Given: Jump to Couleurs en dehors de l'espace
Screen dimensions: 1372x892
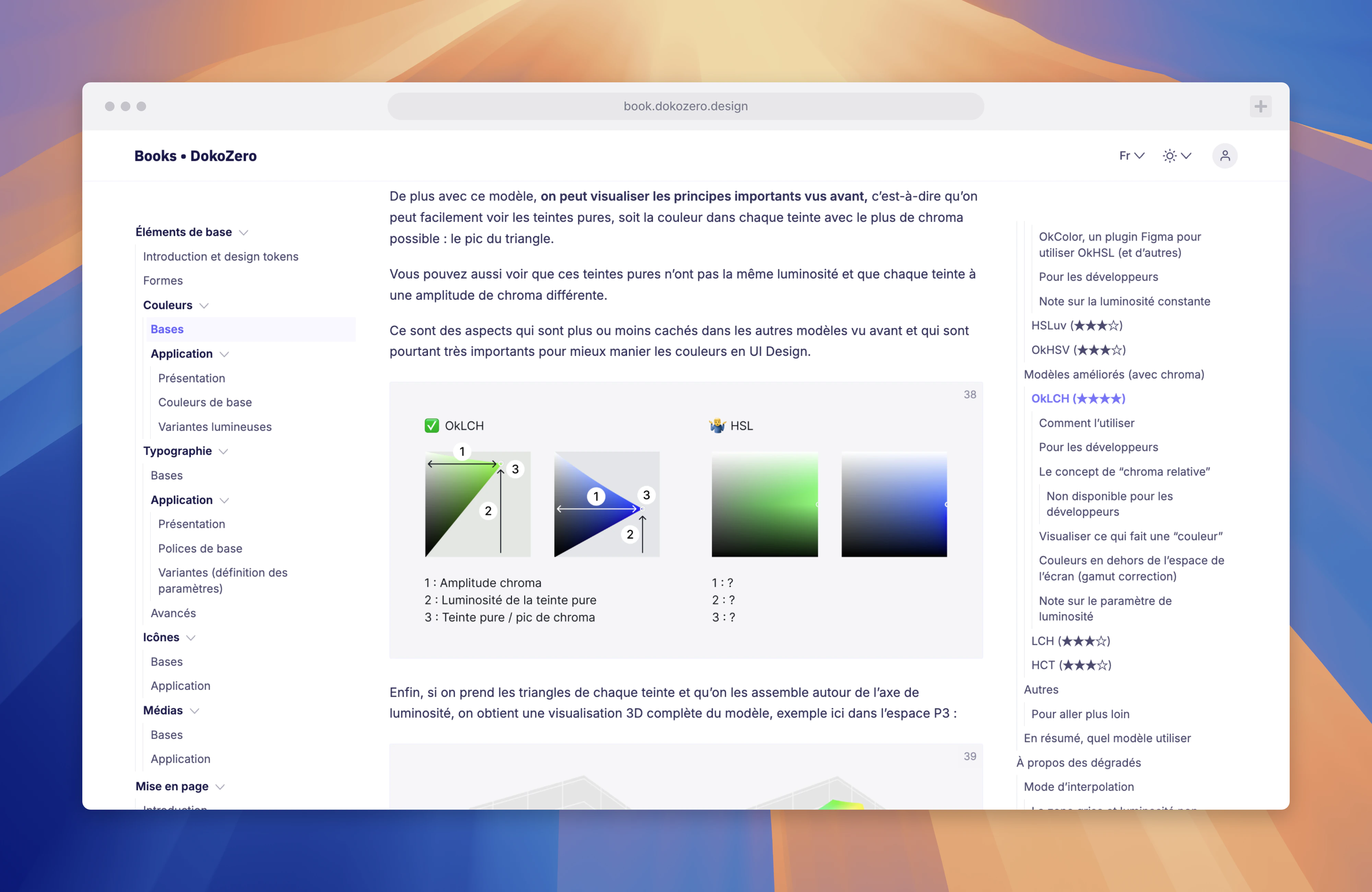Looking at the screenshot, I should pos(1132,568).
